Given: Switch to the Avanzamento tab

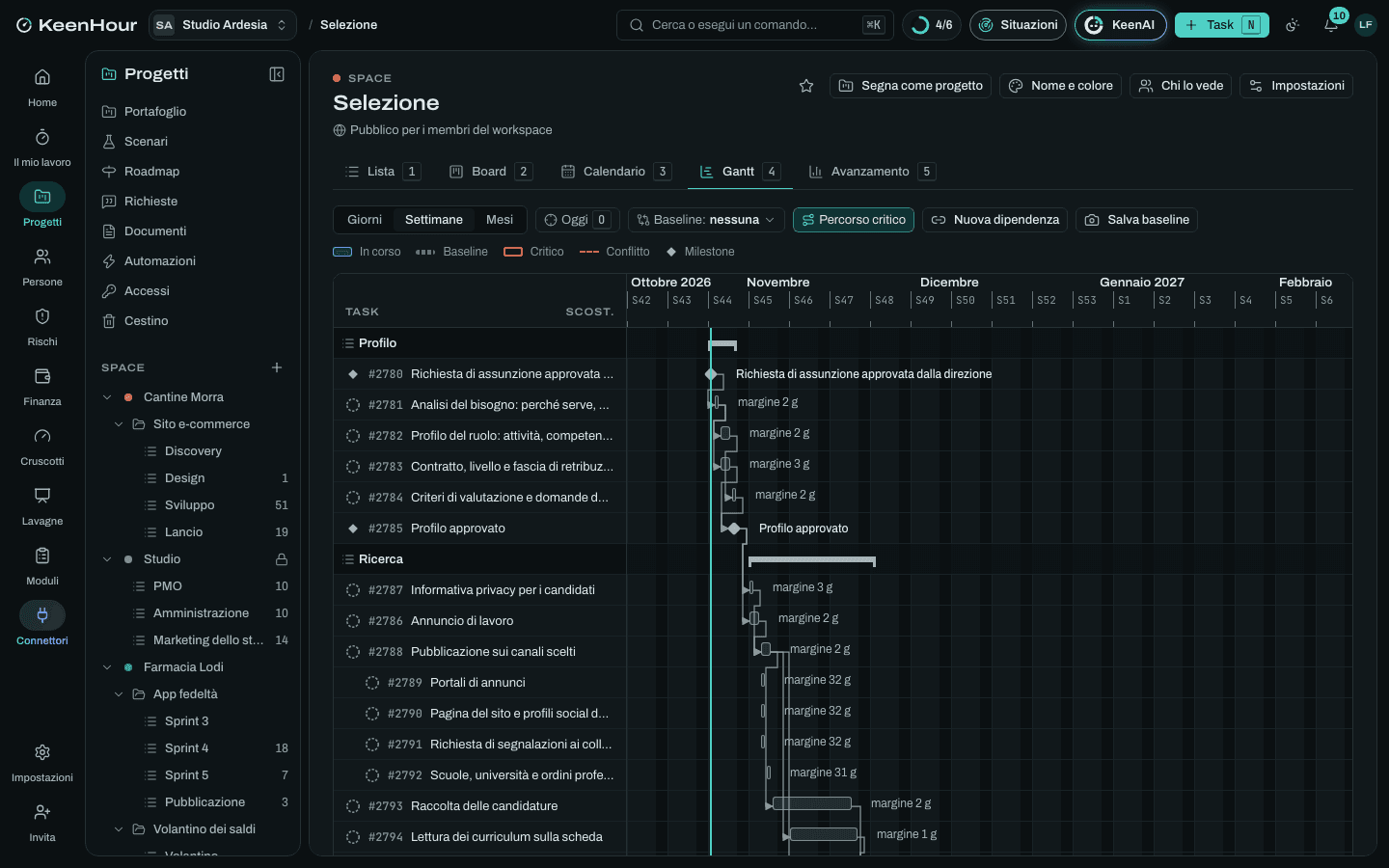Looking at the screenshot, I should click(x=871, y=172).
